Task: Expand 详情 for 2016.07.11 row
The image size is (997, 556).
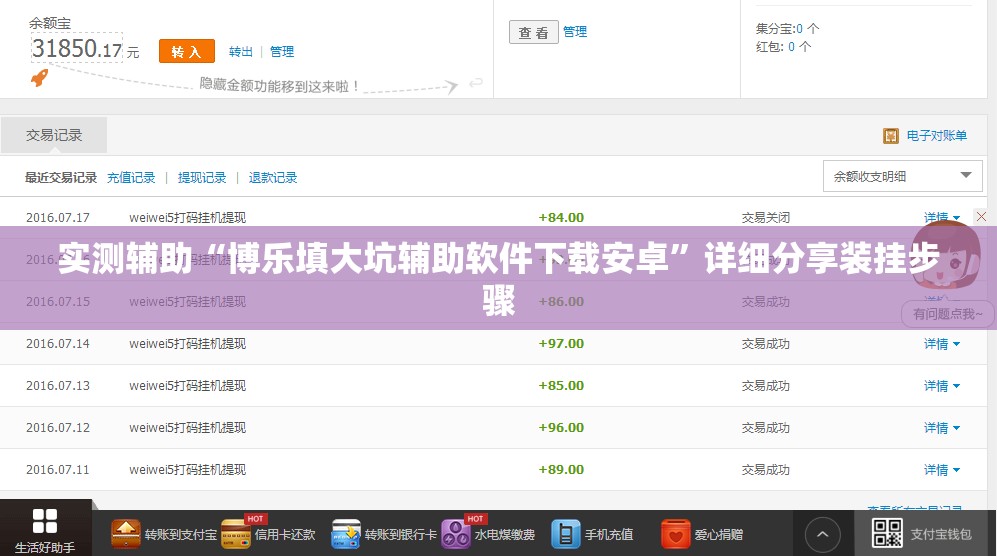Action: click(x=942, y=470)
